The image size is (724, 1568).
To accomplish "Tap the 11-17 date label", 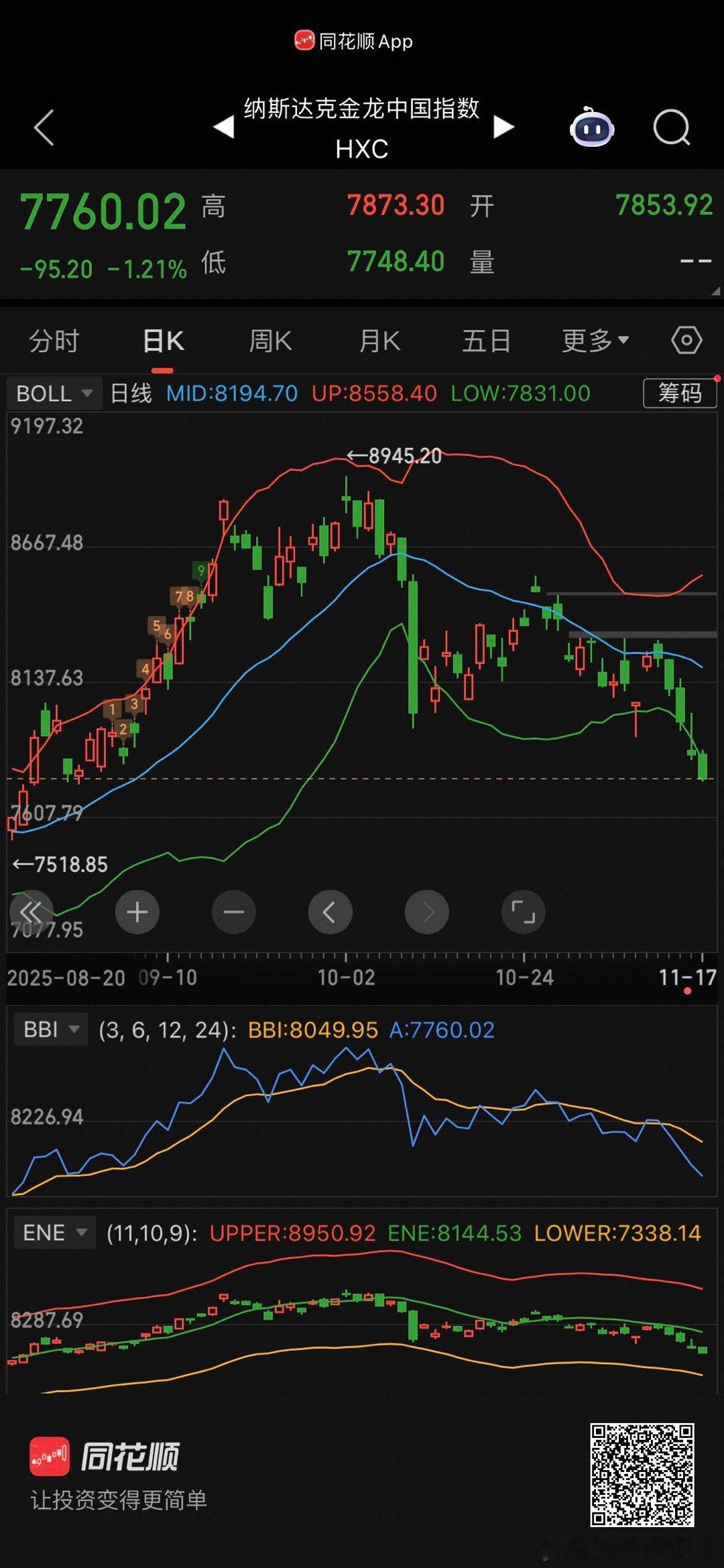I will click(687, 977).
